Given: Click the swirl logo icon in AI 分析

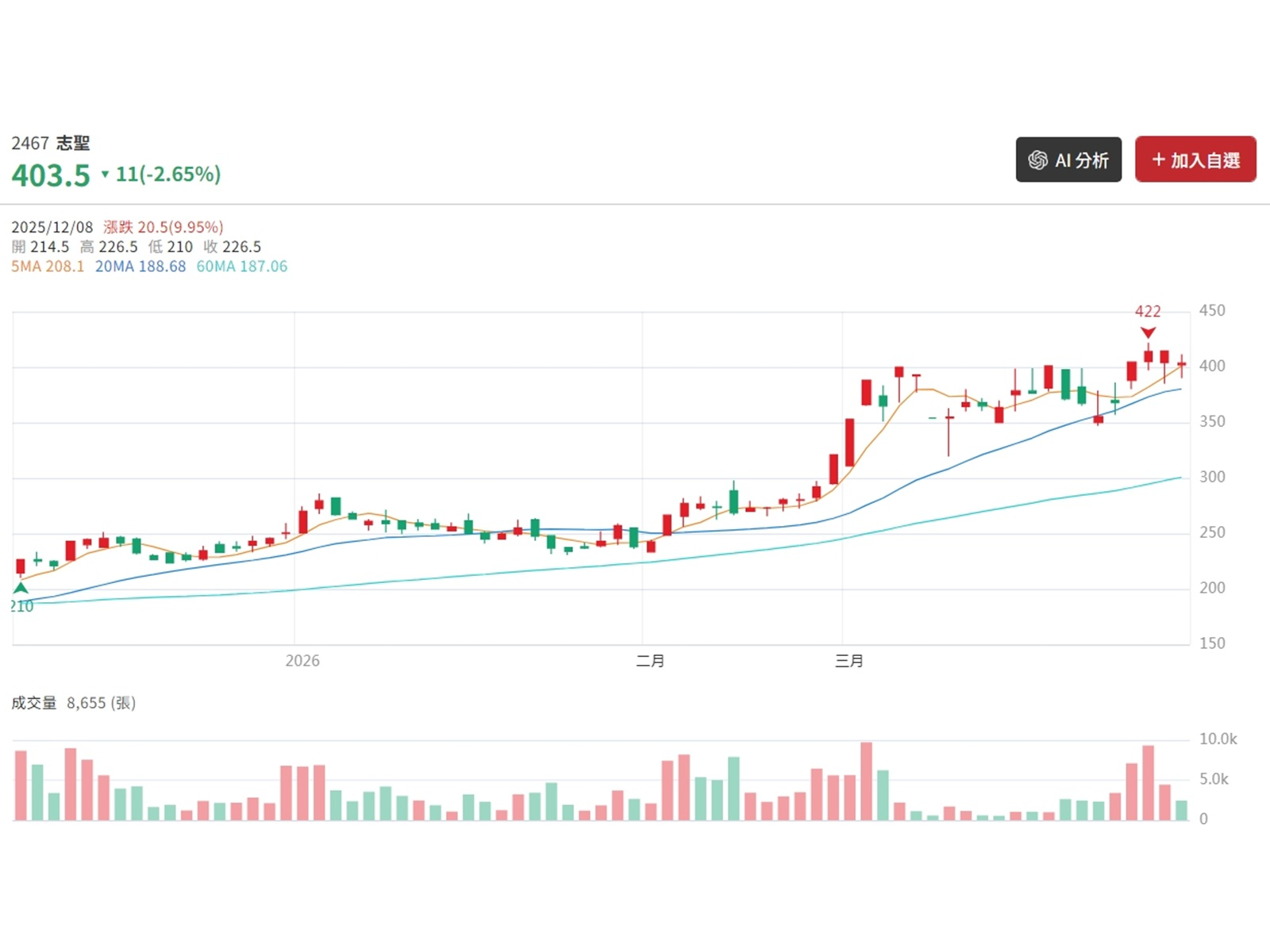Looking at the screenshot, I should [1037, 160].
